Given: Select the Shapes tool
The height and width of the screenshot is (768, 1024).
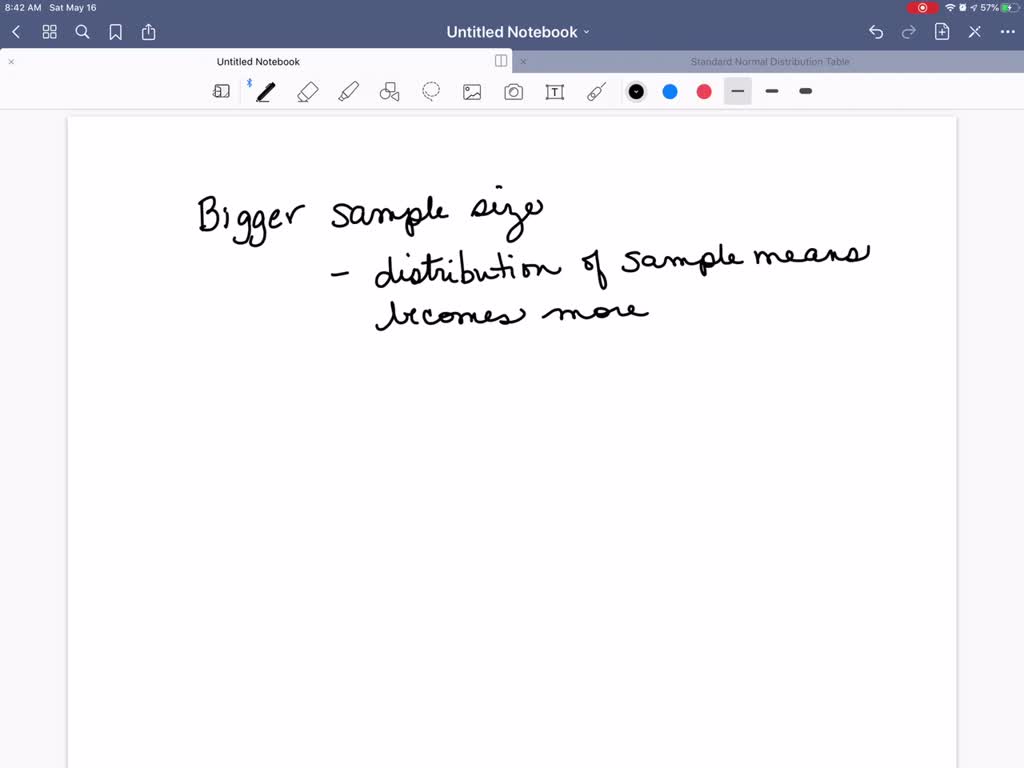Looking at the screenshot, I should click(x=389, y=91).
